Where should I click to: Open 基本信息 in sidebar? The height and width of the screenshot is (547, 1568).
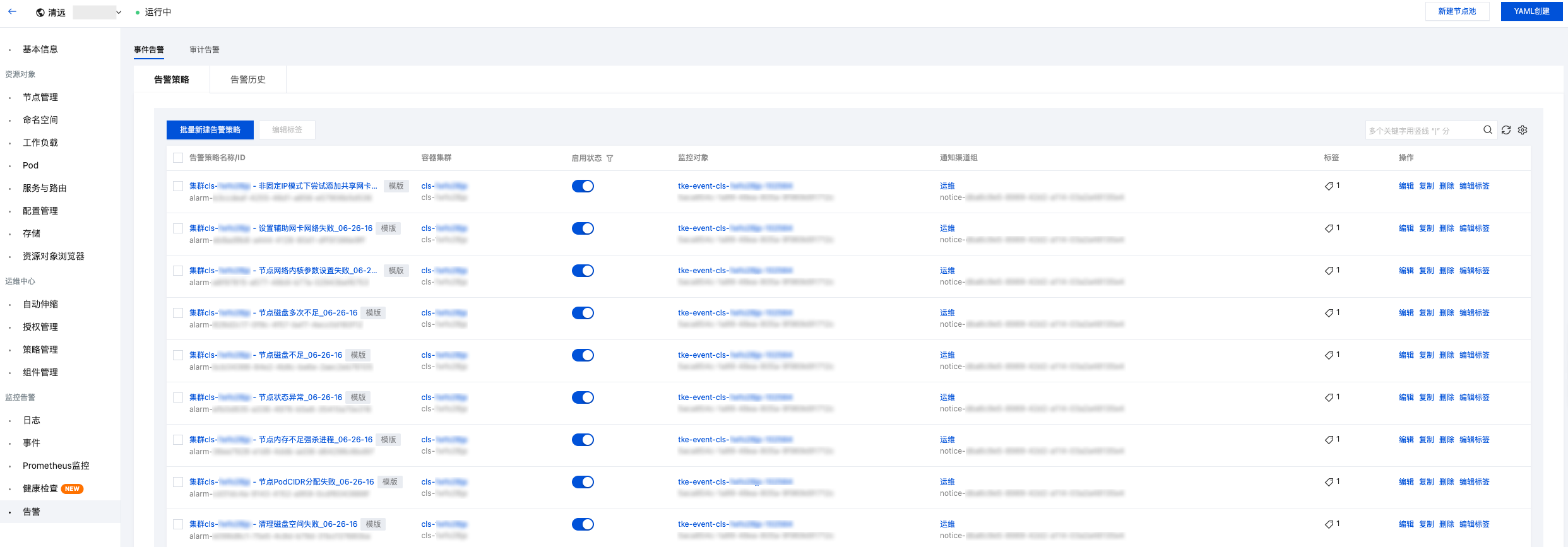40,49
